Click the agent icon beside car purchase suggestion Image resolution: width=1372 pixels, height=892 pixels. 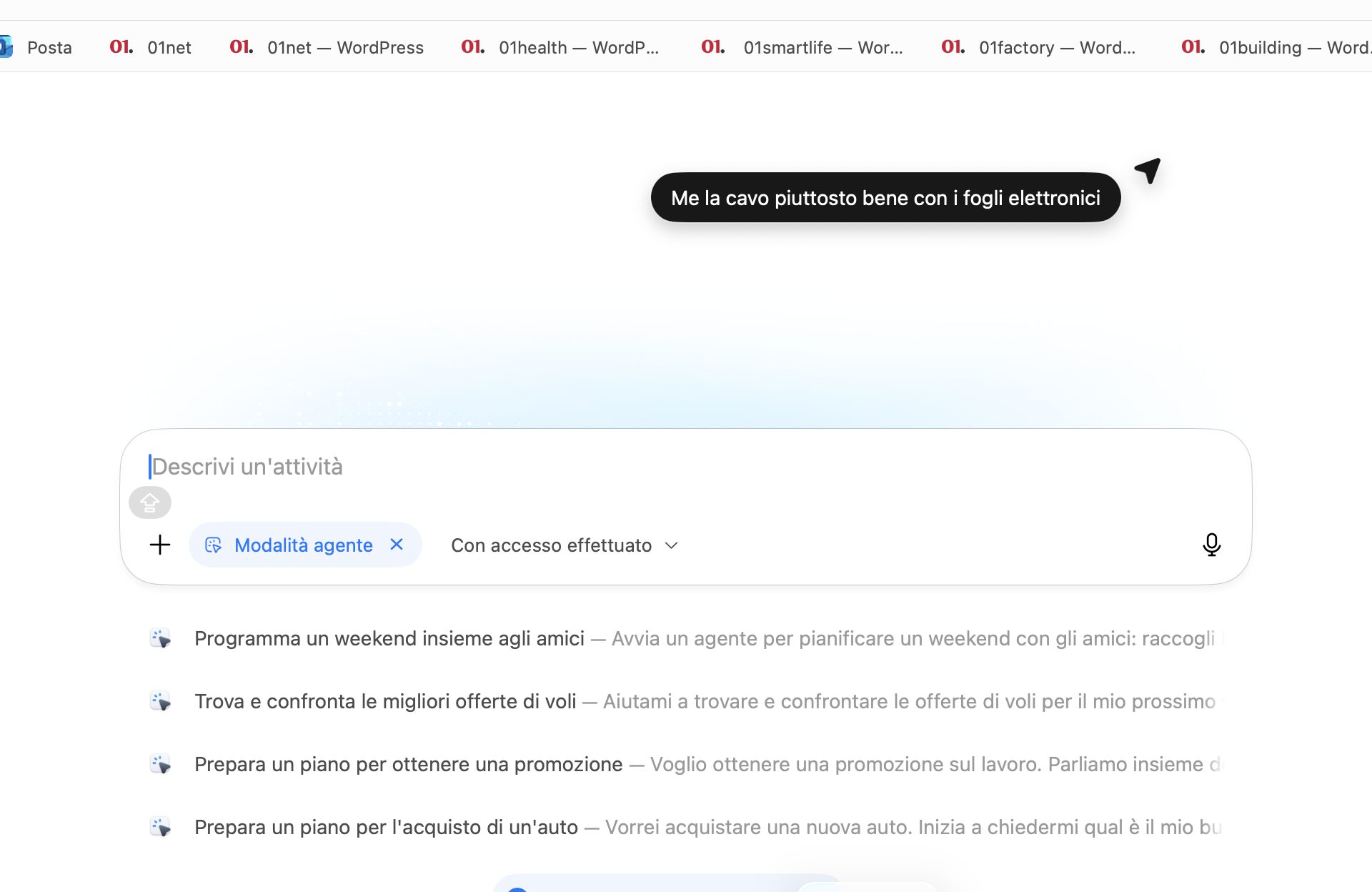click(x=161, y=827)
